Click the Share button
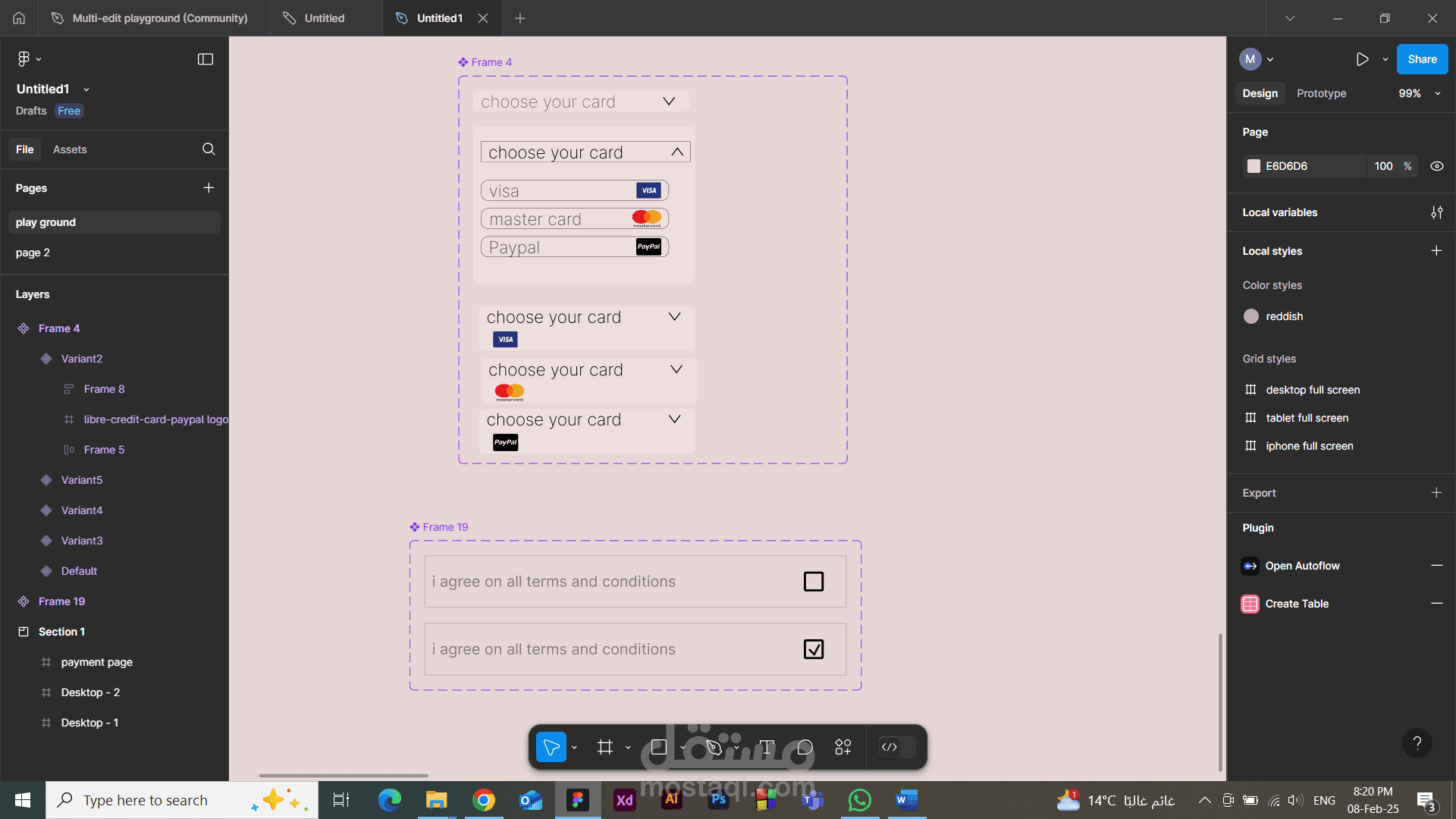The image size is (1456, 819). pos(1422,59)
